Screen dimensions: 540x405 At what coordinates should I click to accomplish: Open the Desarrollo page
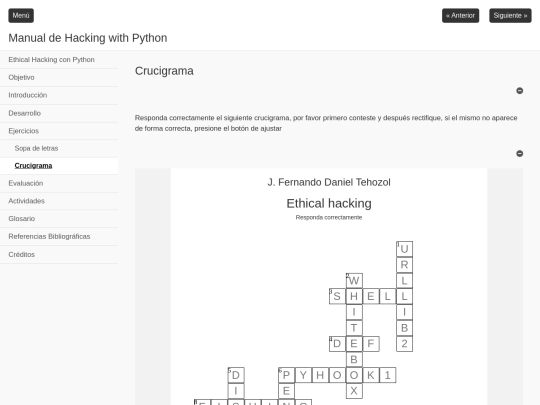click(x=24, y=113)
